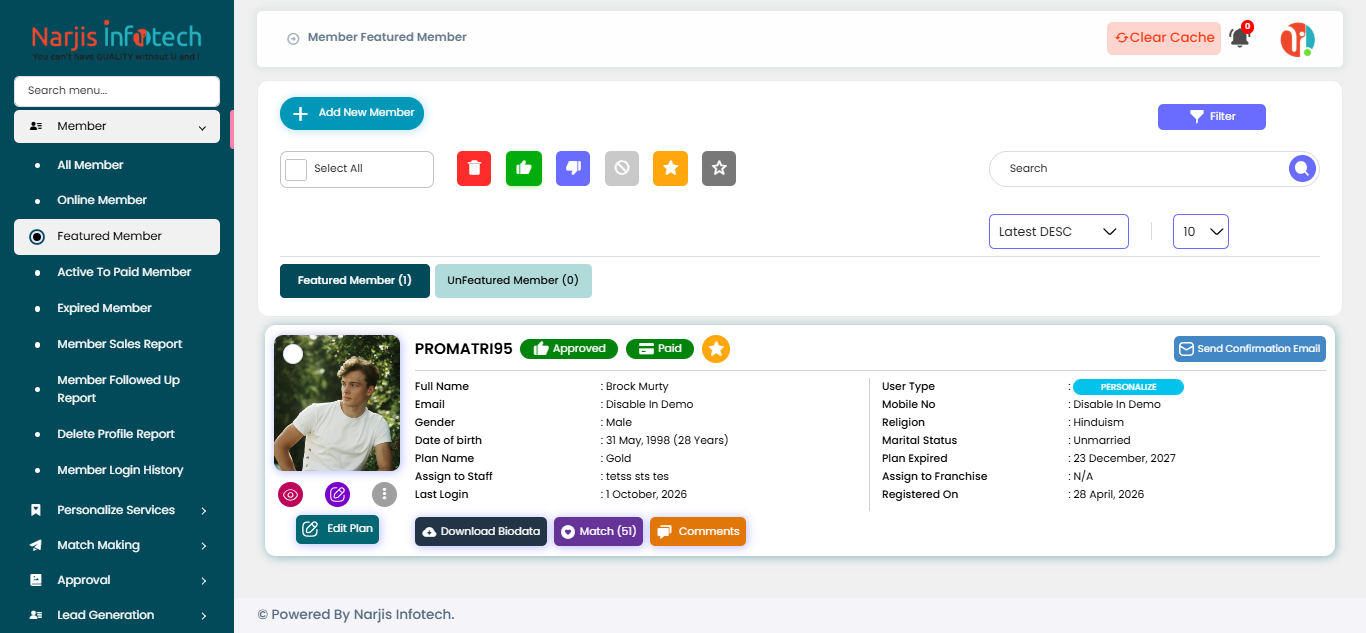Click Assign to Staff value tetss sts tes
Viewport: 1366px width, 633px height.
point(637,477)
